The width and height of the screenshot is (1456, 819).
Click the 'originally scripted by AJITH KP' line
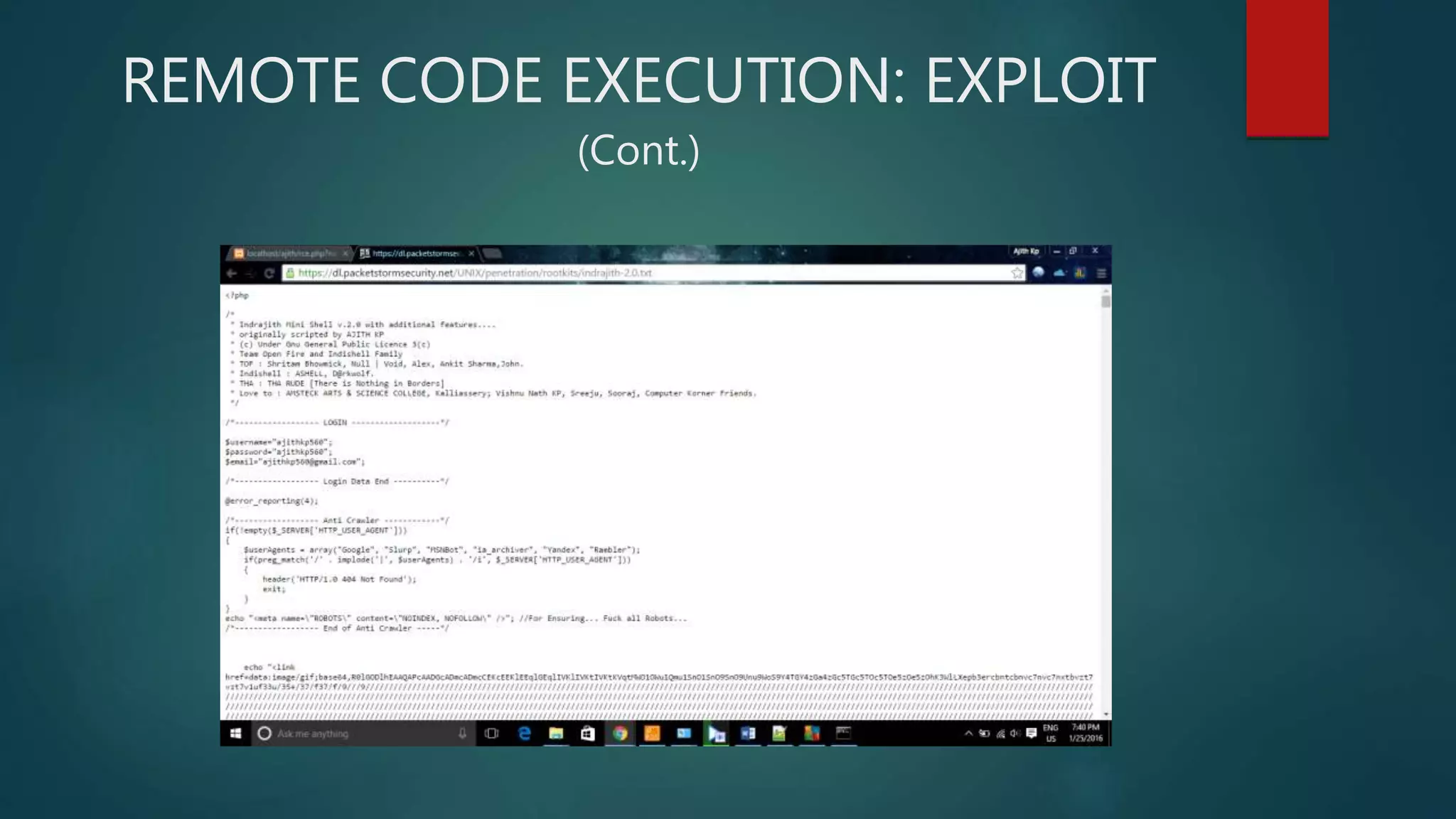click(x=307, y=334)
